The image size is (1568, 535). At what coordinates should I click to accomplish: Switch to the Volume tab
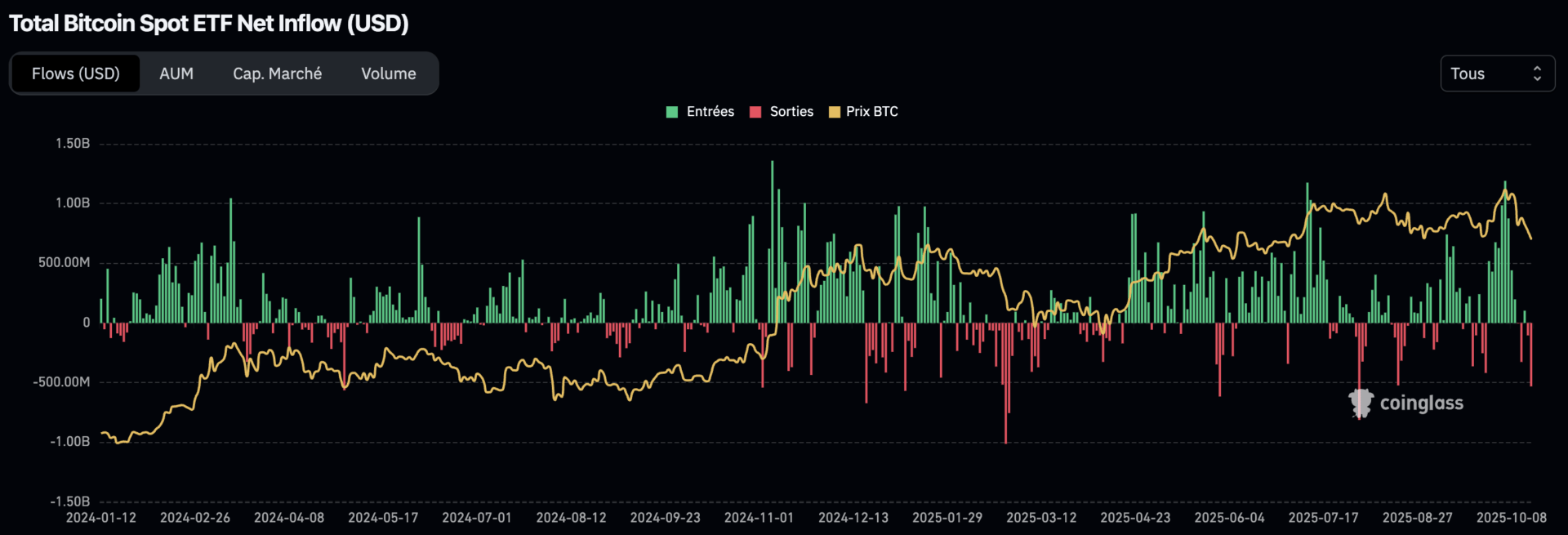click(x=389, y=74)
